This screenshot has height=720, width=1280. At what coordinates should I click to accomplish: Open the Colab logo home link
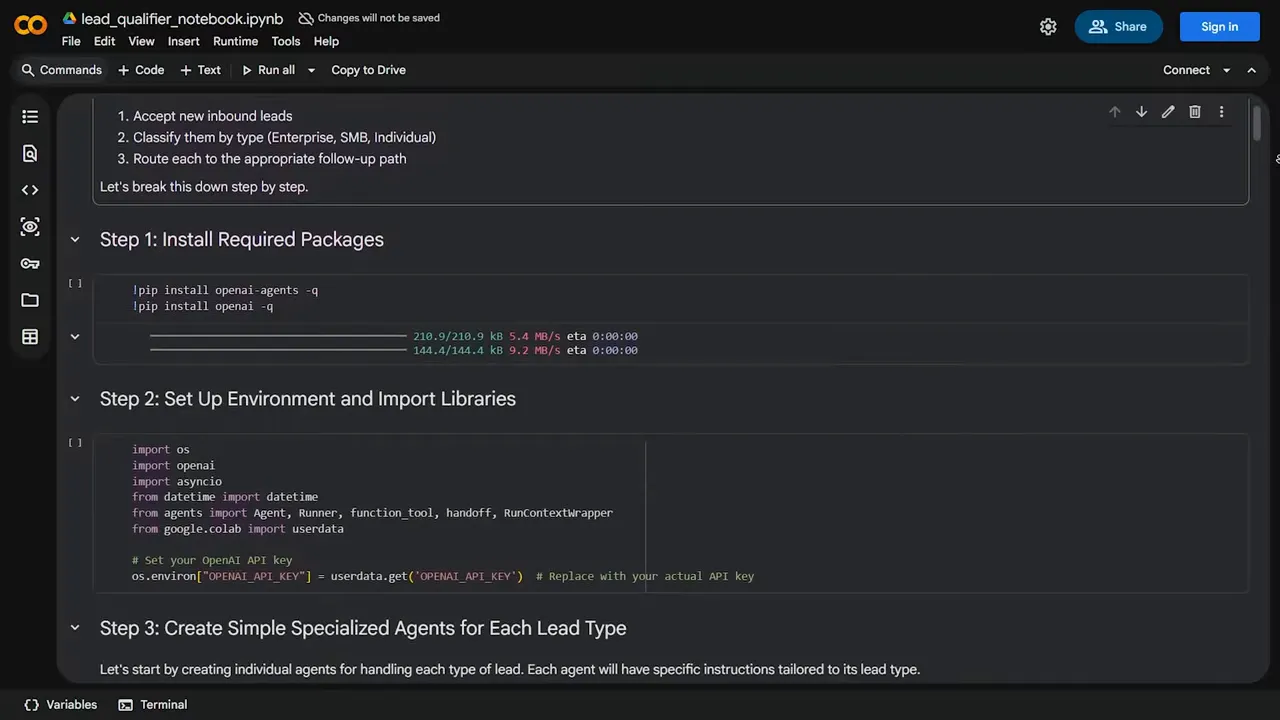30,26
